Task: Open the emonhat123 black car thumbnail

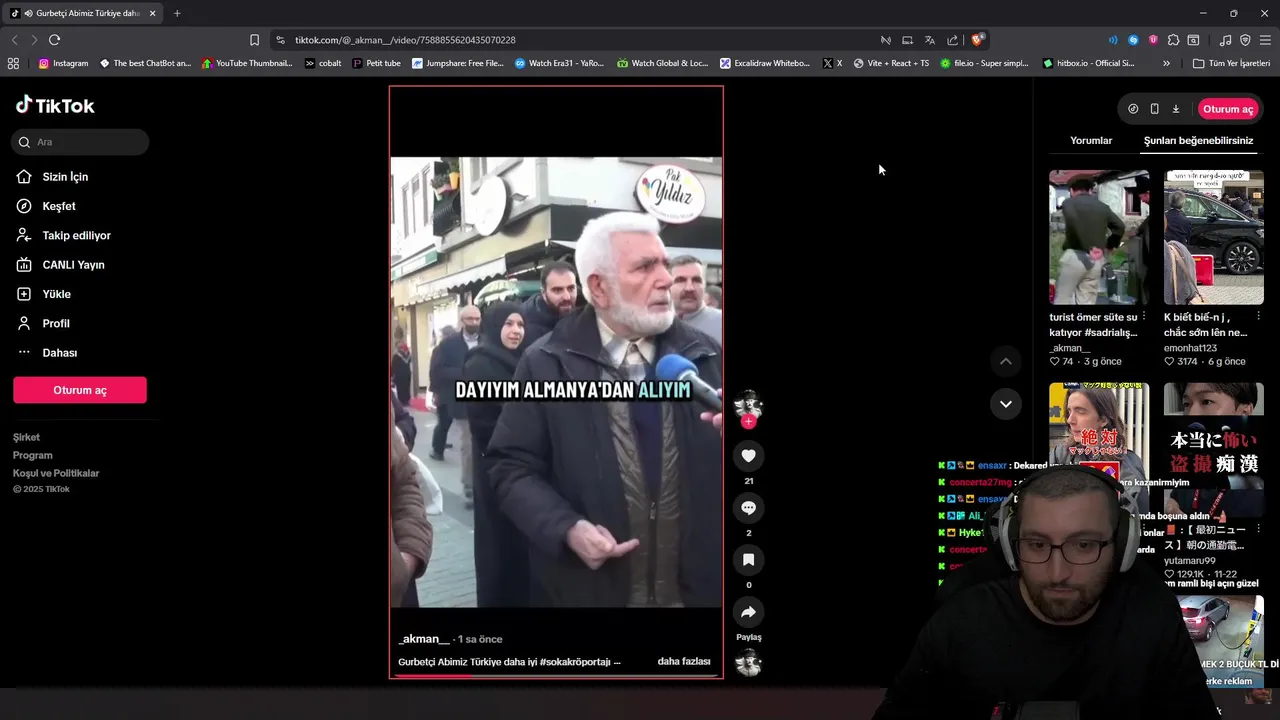Action: (x=1214, y=237)
